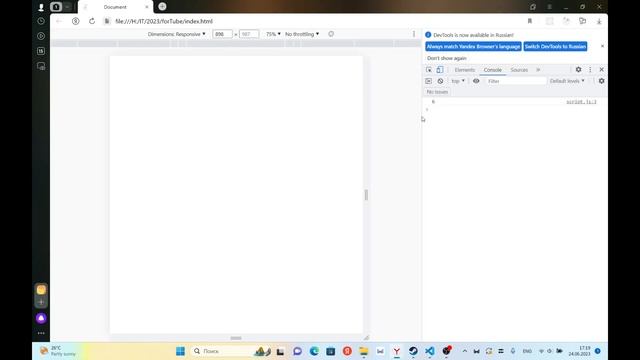Go back with the arrow button

[x=59, y=21]
